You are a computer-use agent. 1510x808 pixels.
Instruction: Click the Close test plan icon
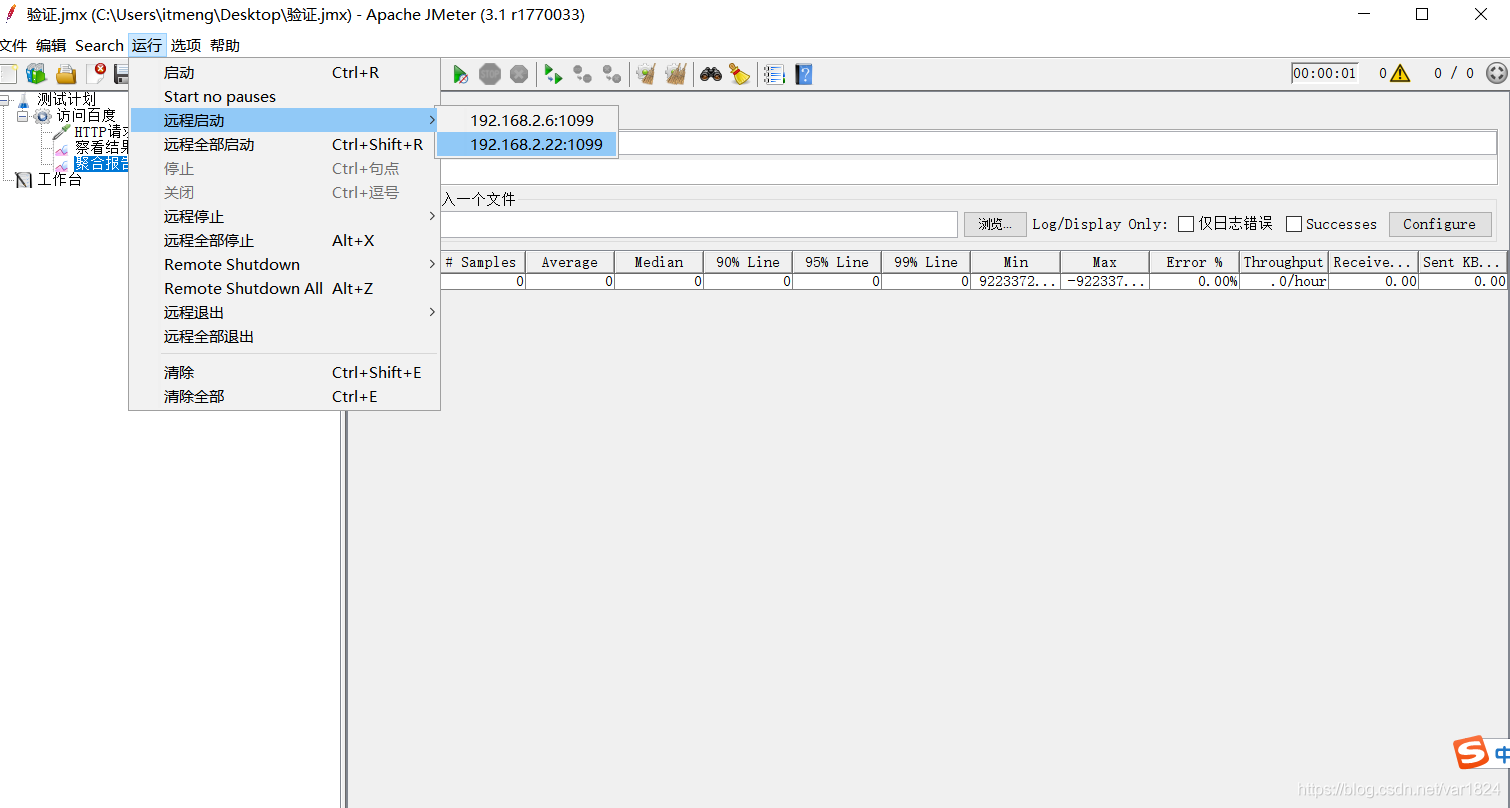point(96,74)
